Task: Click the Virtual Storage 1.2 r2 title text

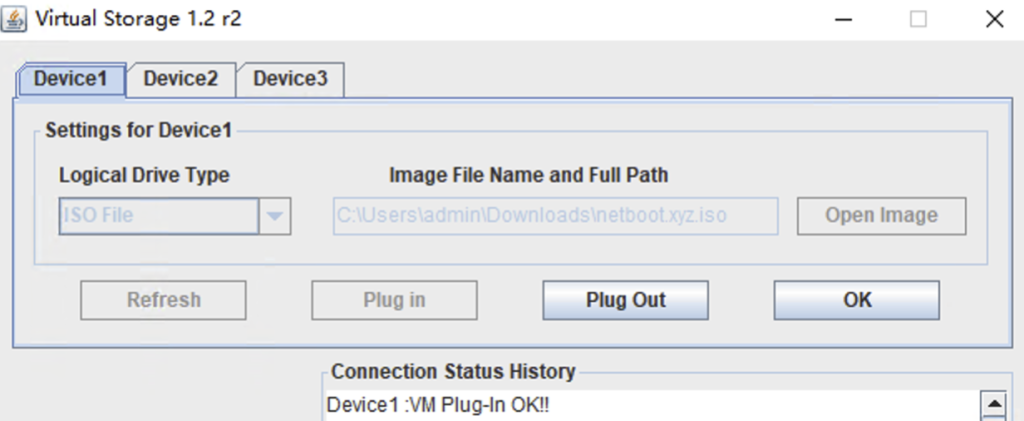Action: coord(139,18)
